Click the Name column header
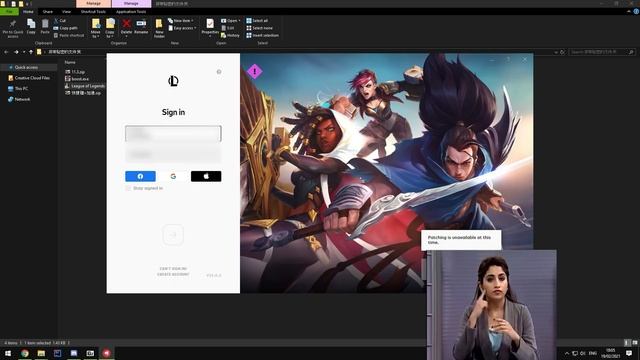Viewport: 640px width, 360px height. coord(70,62)
